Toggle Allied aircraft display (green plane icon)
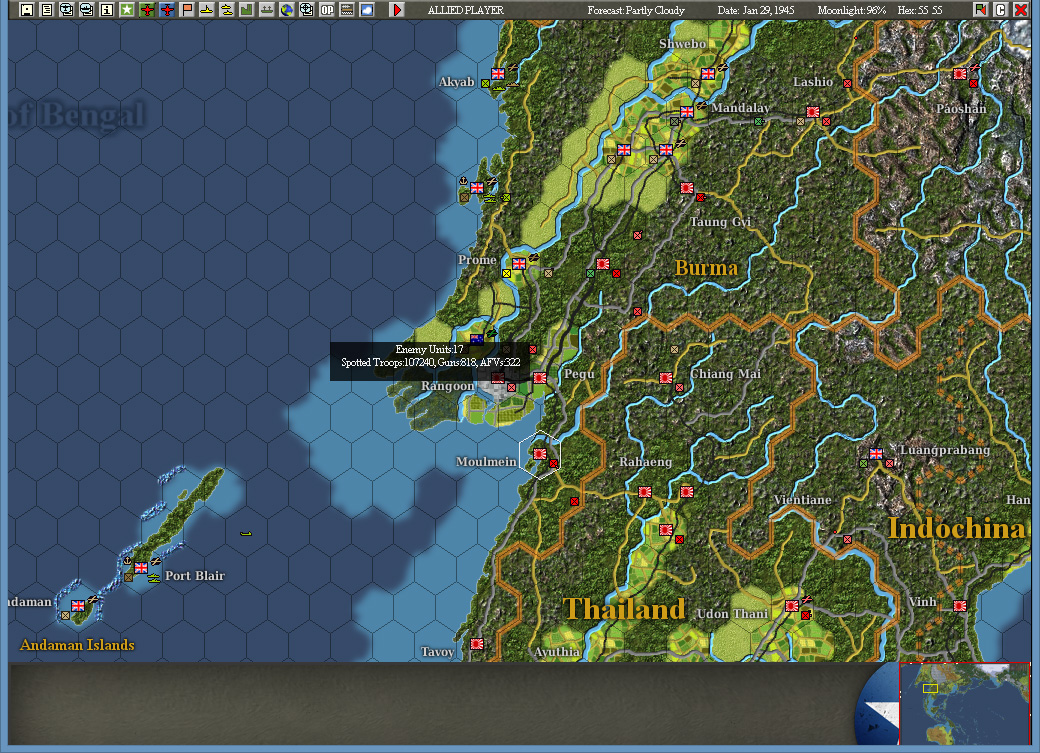 pyautogui.click(x=144, y=9)
